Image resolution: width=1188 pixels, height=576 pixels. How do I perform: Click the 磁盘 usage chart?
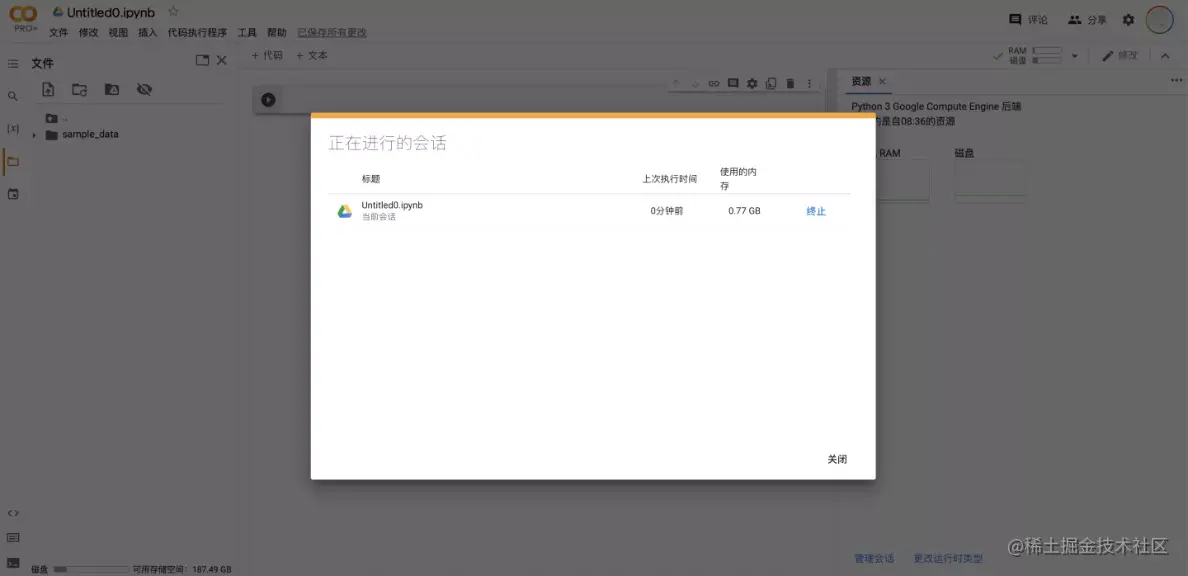[x=990, y=181]
